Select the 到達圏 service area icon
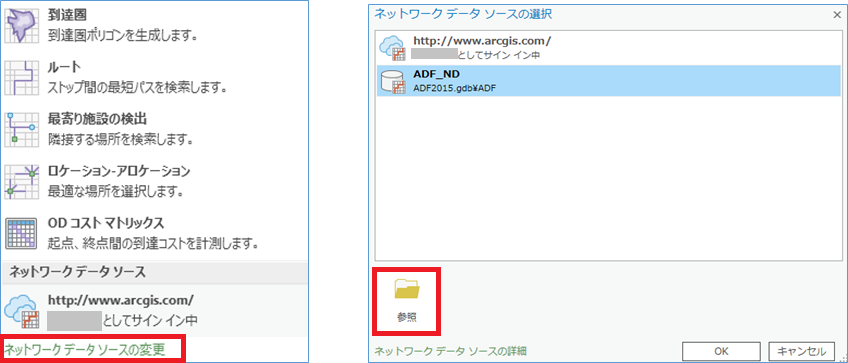 click(x=22, y=25)
